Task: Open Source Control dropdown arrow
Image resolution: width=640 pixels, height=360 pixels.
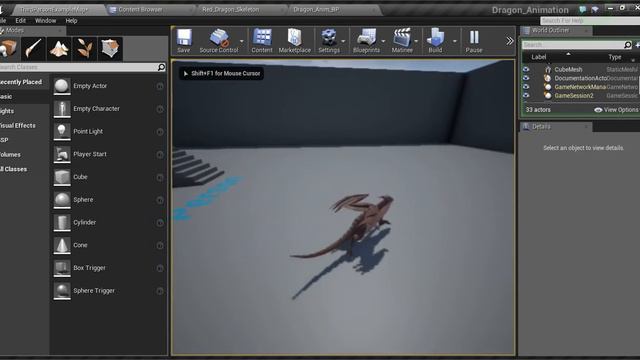Action: [x=242, y=41]
